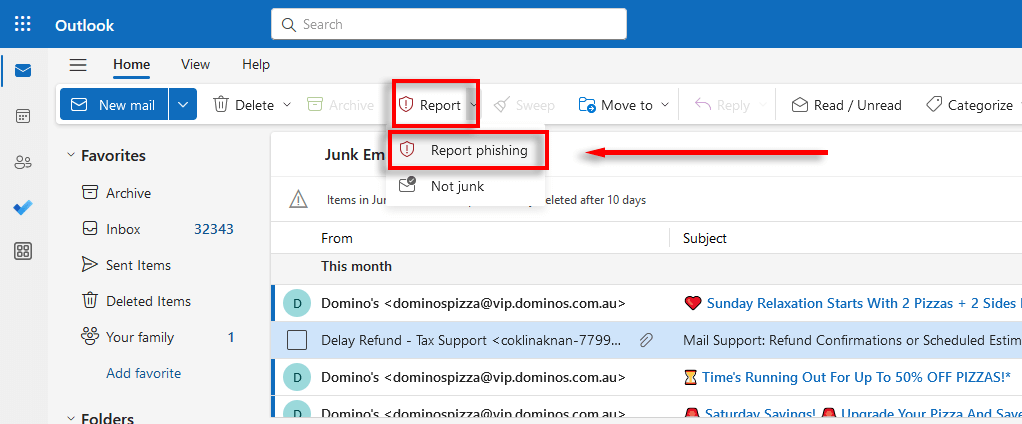The height and width of the screenshot is (424, 1022).
Task: Toggle the hamburger navigation pane button
Action: (78, 65)
